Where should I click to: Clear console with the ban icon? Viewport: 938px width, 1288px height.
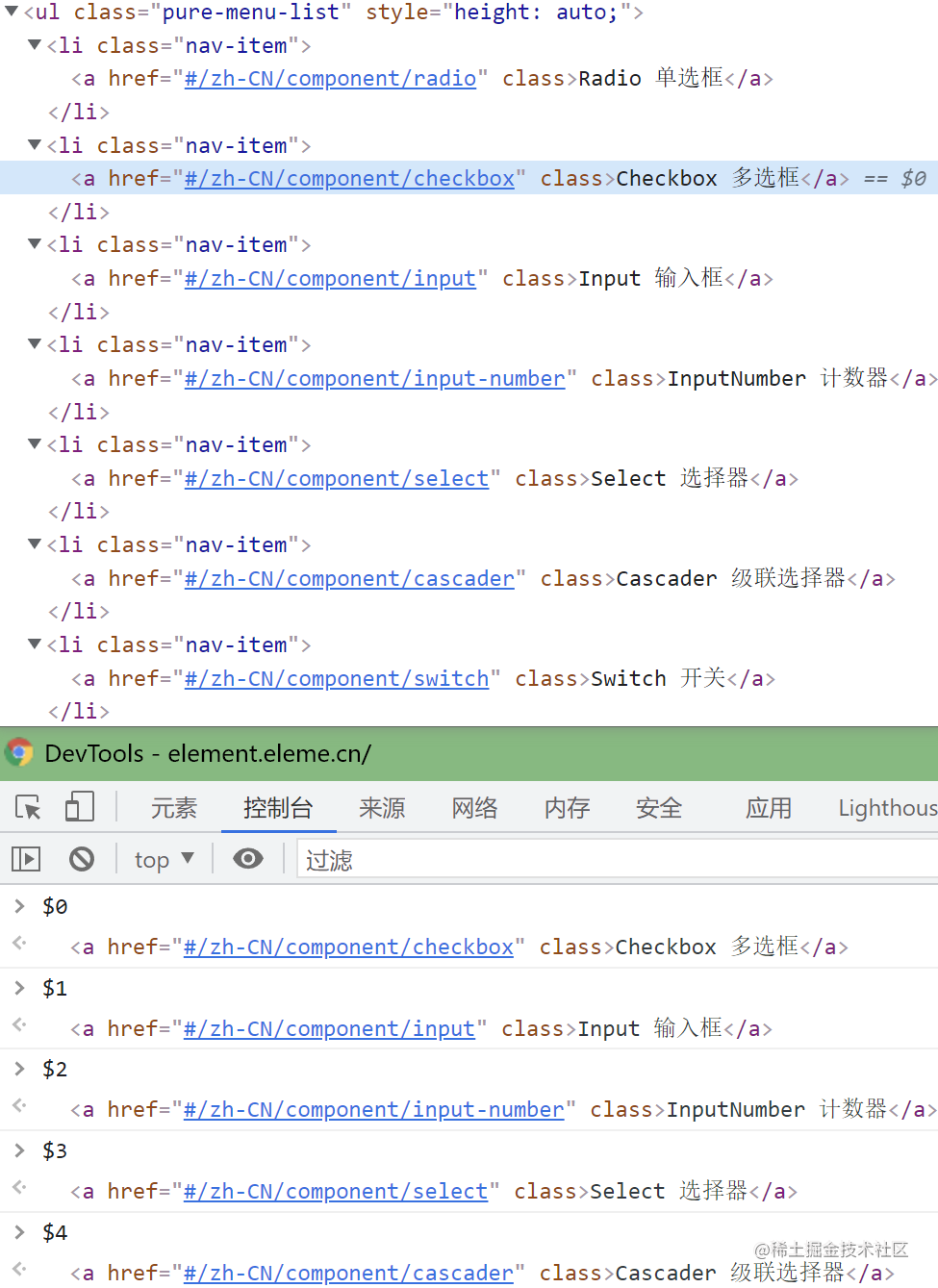pos(82,858)
